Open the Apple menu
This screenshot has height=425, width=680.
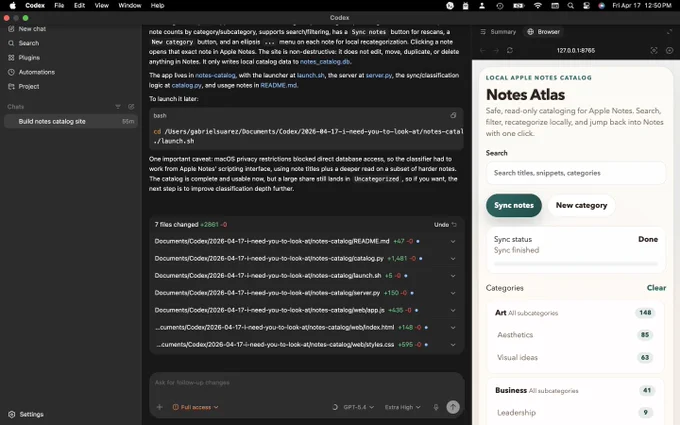tap(12, 6)
